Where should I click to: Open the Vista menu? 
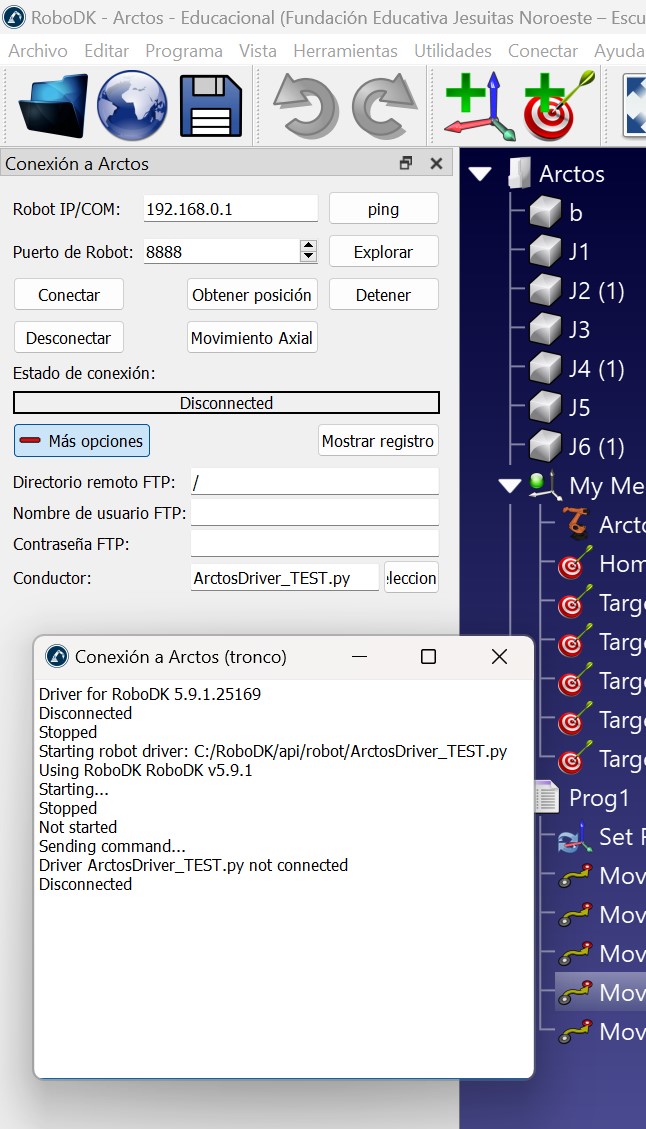(258, 51)
